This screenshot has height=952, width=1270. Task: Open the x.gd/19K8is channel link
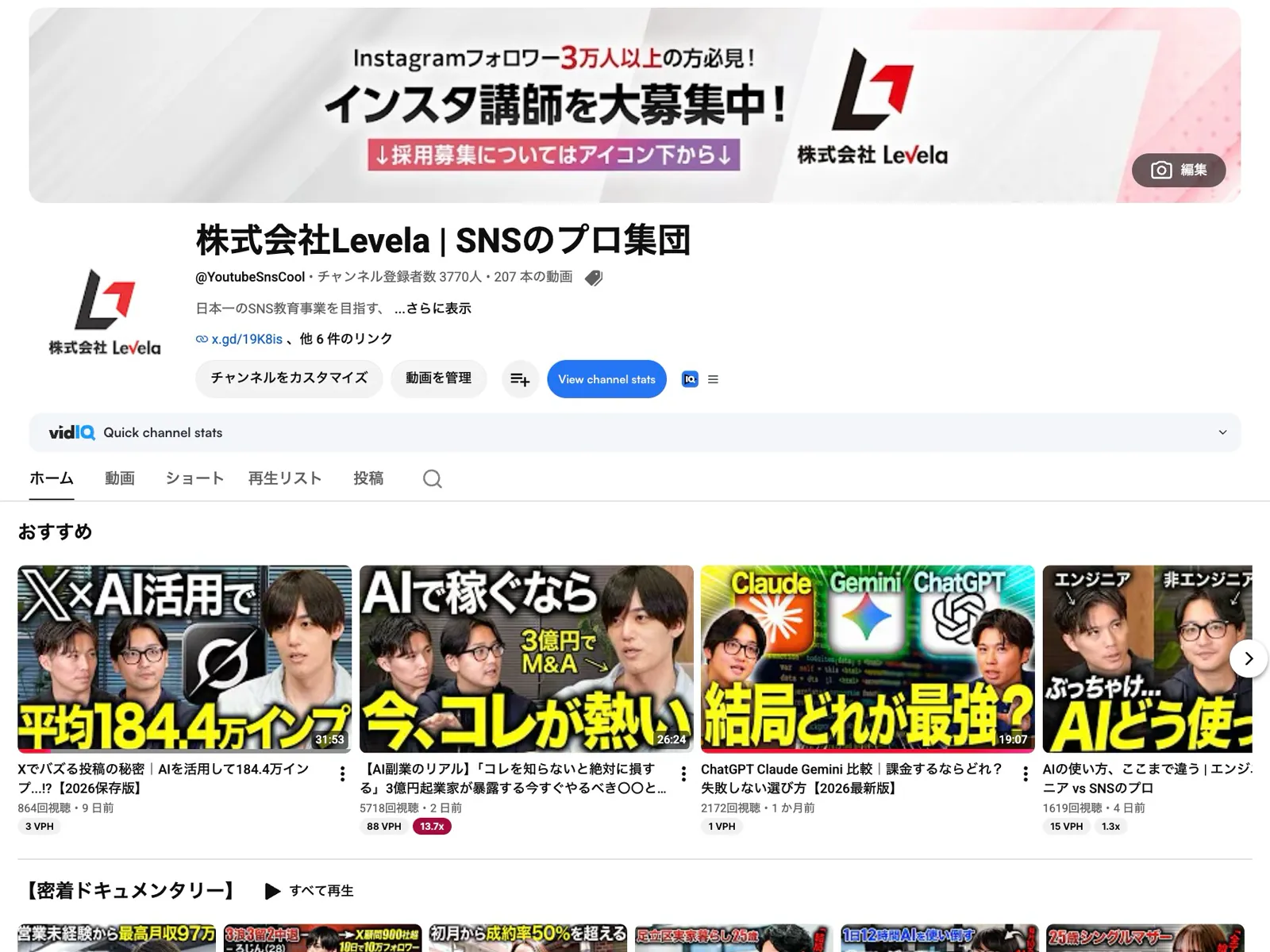[246, 339]
